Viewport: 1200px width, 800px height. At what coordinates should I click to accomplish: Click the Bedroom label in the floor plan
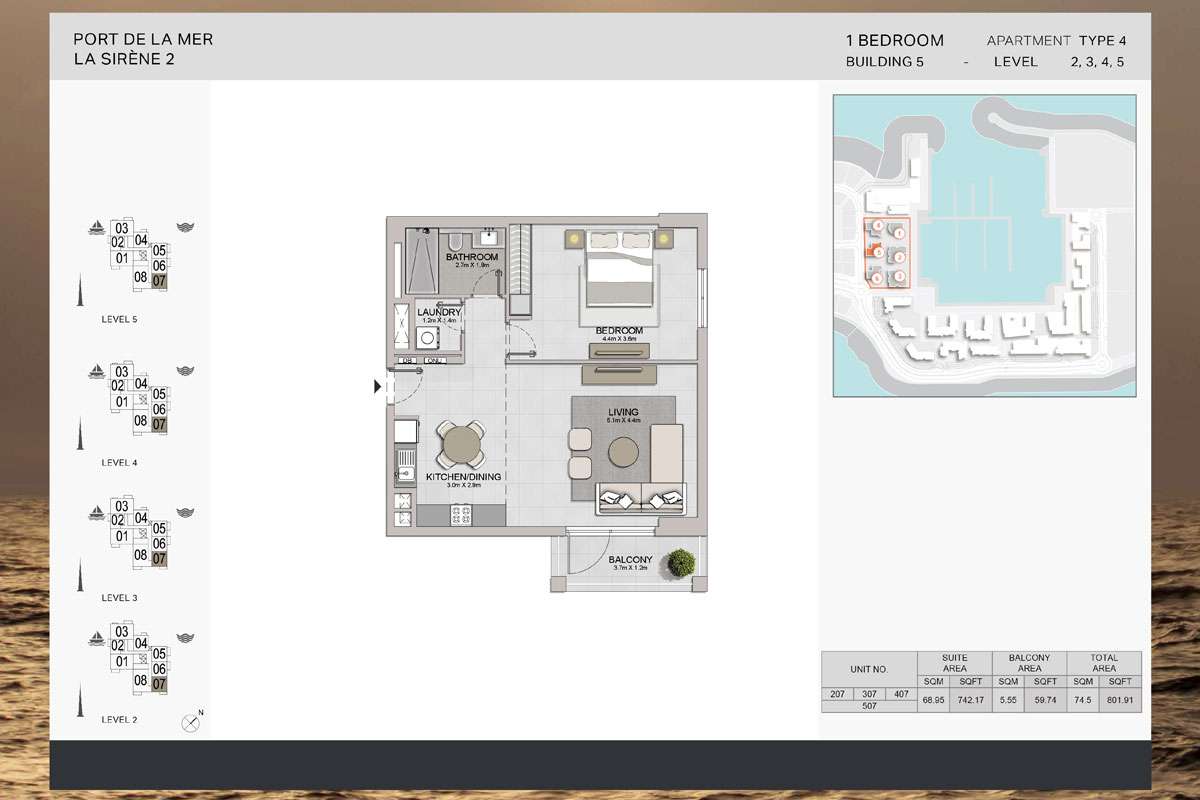[x=612, y=330]
